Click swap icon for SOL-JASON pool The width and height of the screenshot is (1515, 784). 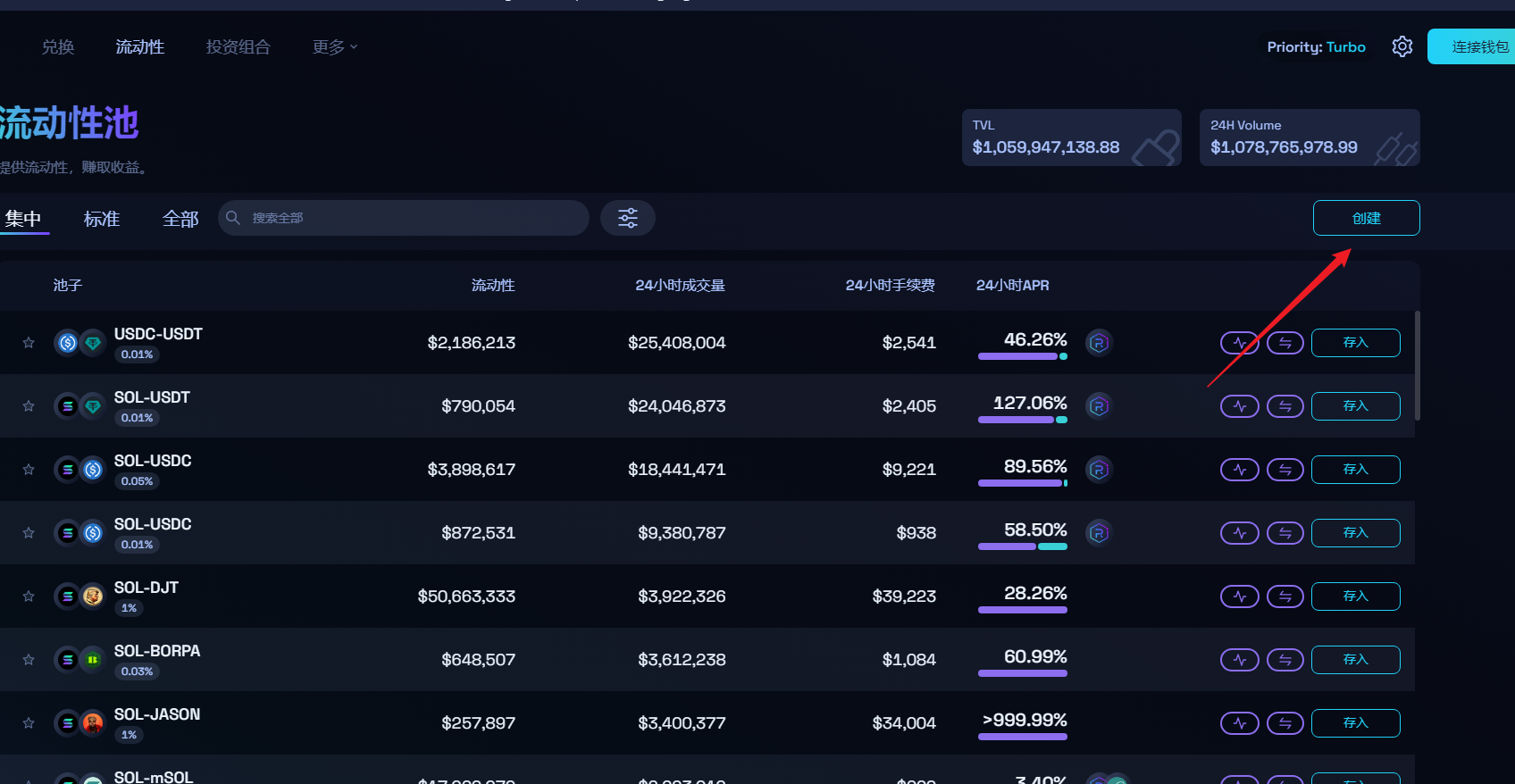coord(1285,723)
